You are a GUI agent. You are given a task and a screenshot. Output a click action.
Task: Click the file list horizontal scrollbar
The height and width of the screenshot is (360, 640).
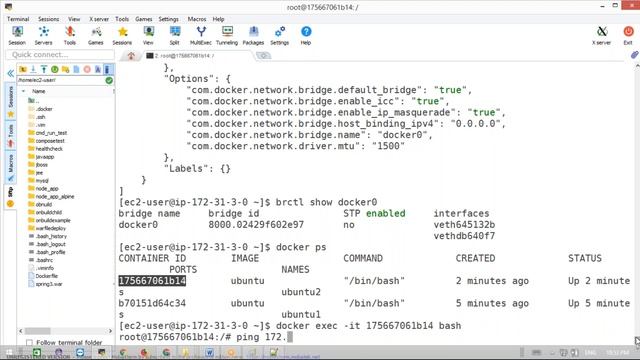pyautogui.click(x=65, y=331)
